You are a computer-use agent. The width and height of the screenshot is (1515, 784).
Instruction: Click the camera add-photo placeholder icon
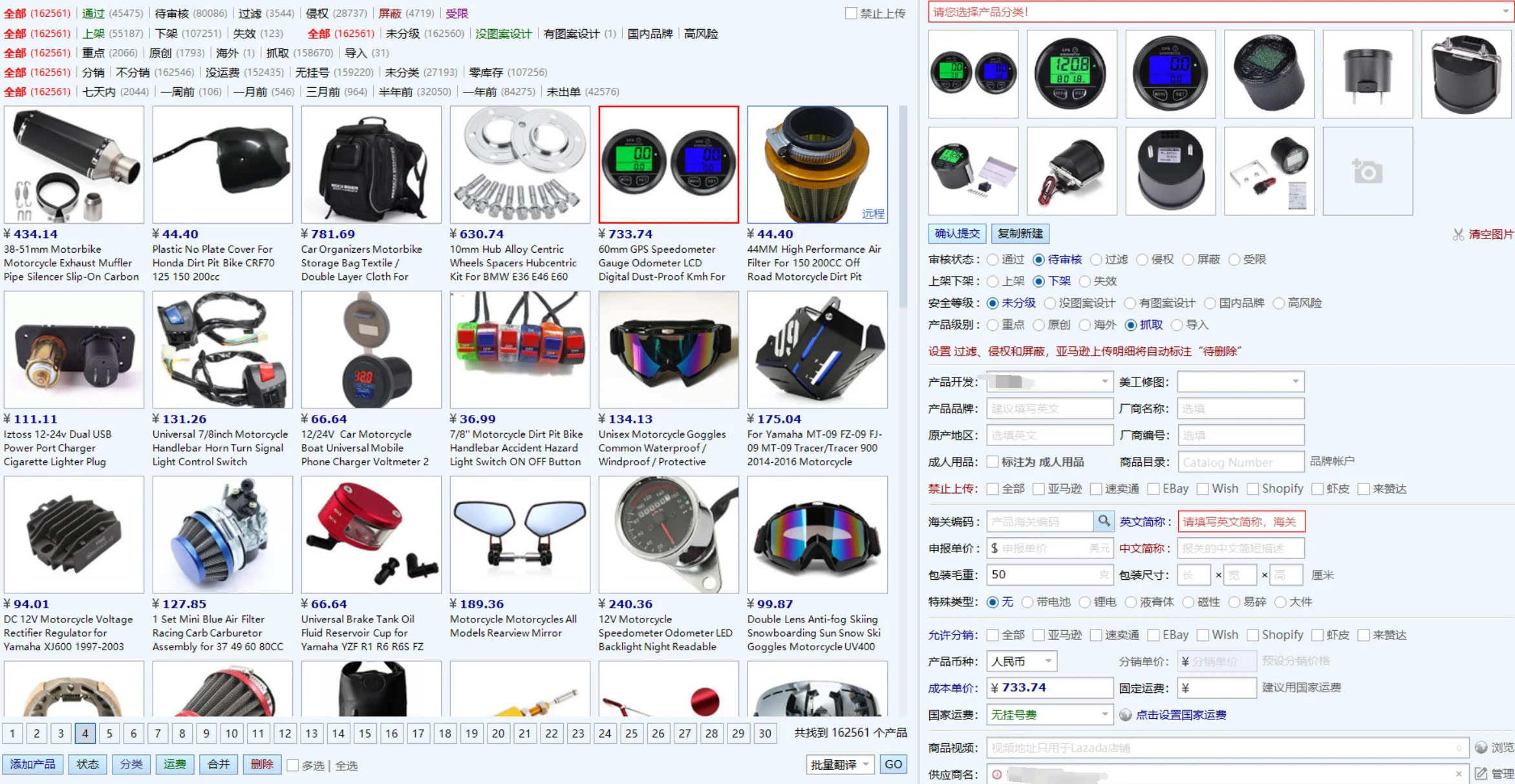[x=1367, y=171]
